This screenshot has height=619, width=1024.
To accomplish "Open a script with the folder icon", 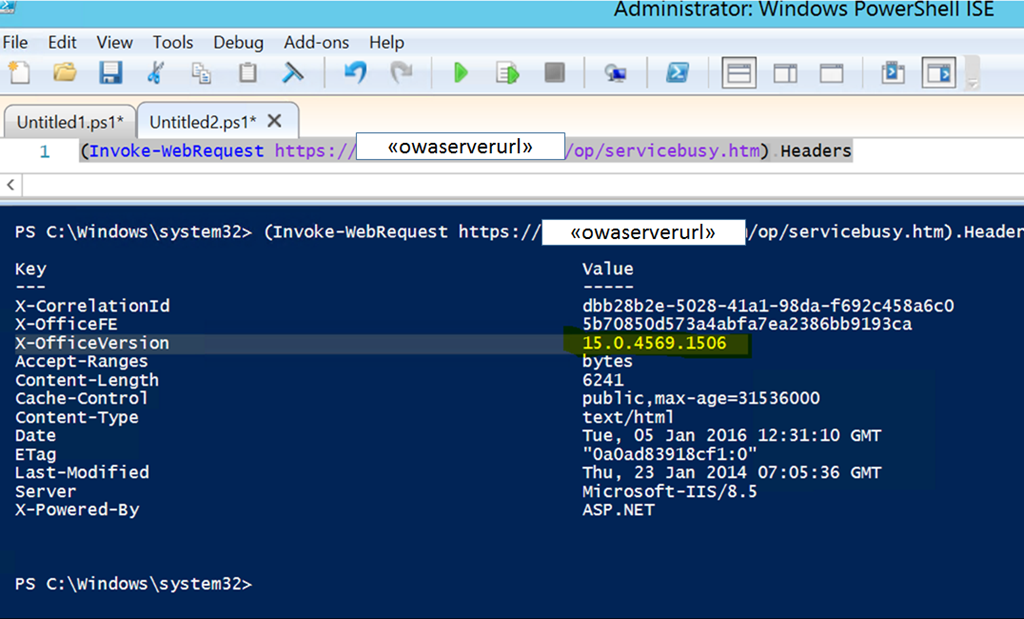I will pos(65,73).
